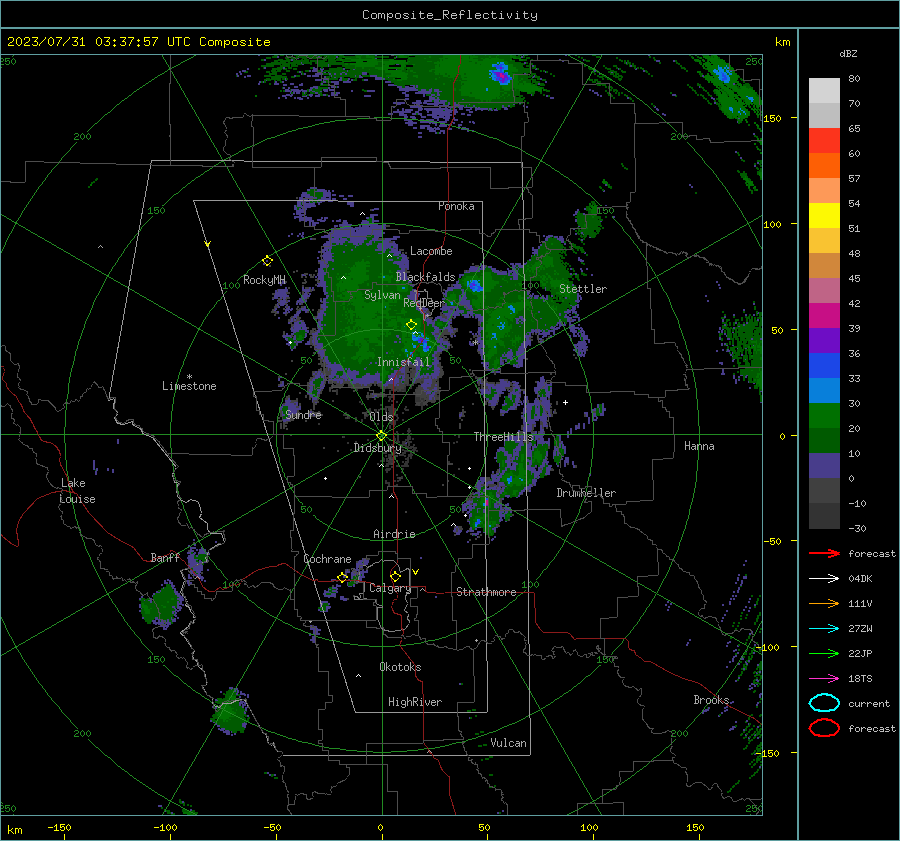This screenshot has width=900, height=841.
Task: Click the Ponoka city label
Action: coord(456,206)
